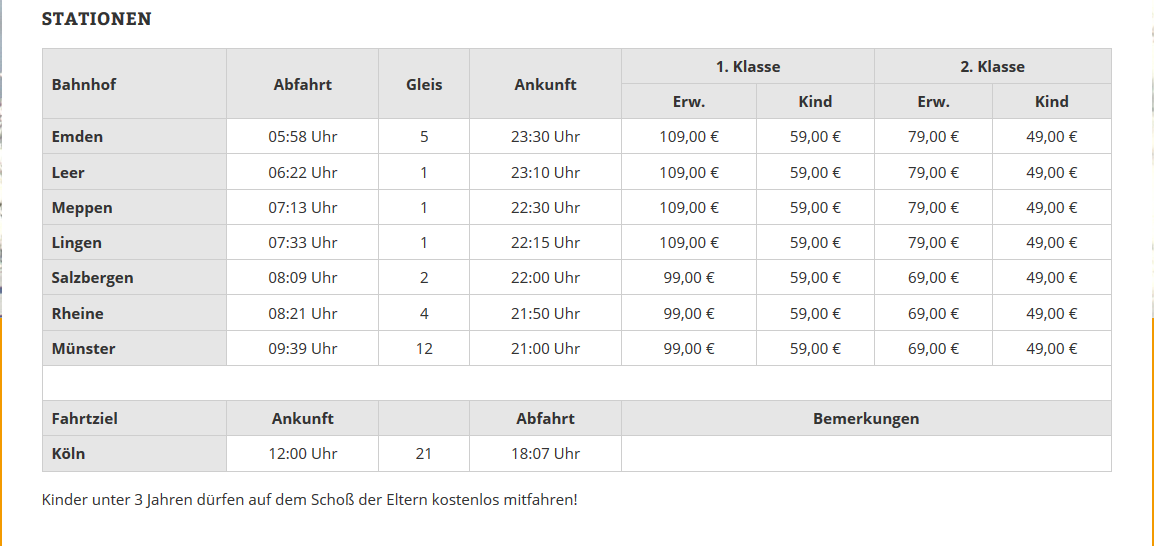Viewport: 1154px width, 546px height.
Task: Select Emden arrival time 23:30 Uhr
Action: point(545,137)
